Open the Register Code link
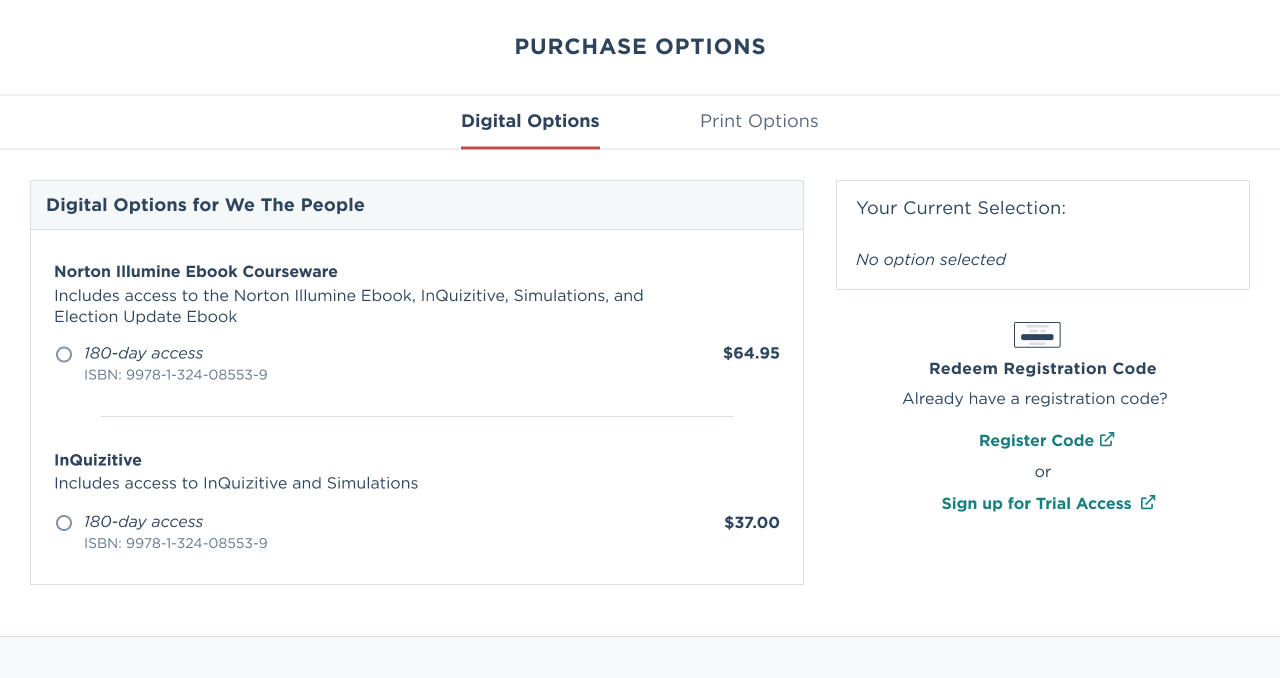 (x=1037, y=440)
